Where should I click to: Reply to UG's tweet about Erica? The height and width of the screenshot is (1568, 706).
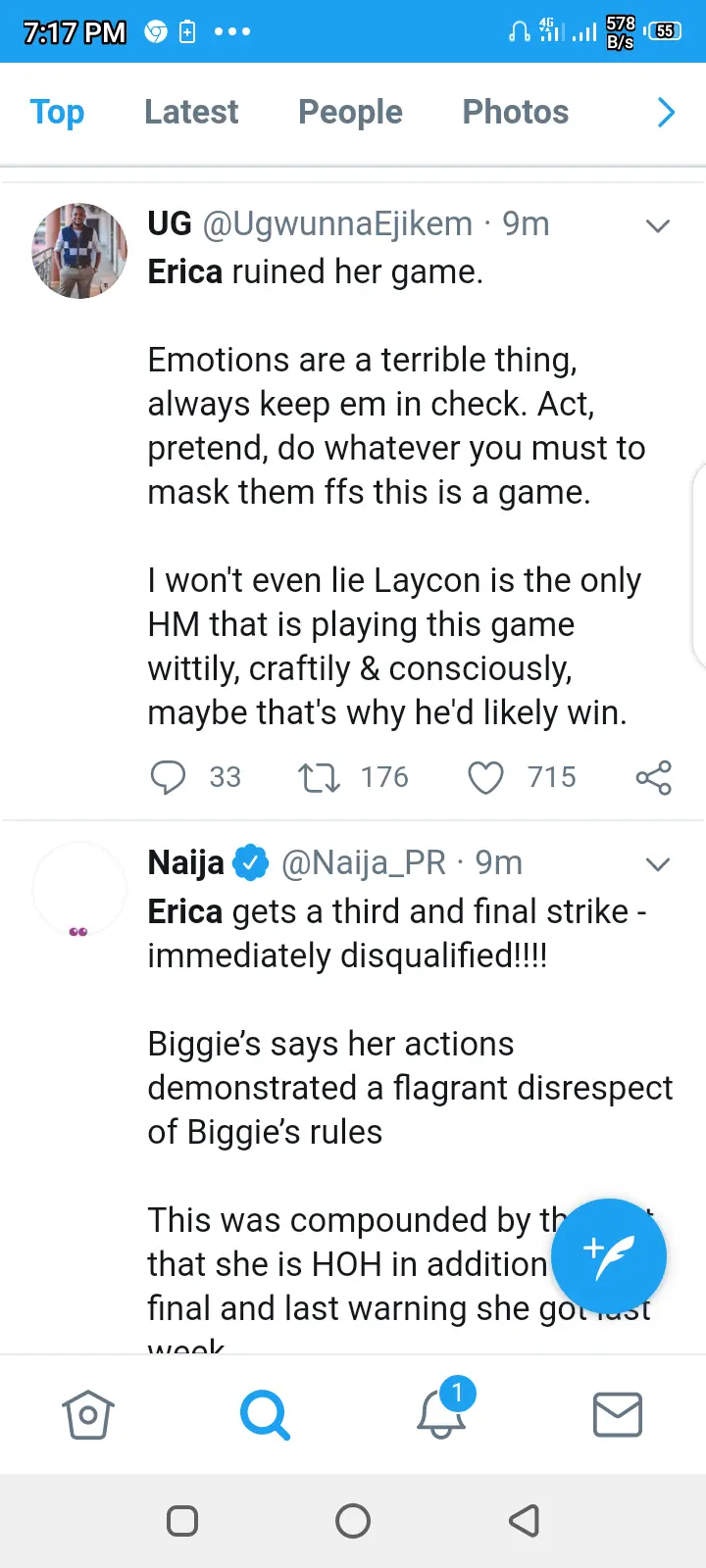168,777
